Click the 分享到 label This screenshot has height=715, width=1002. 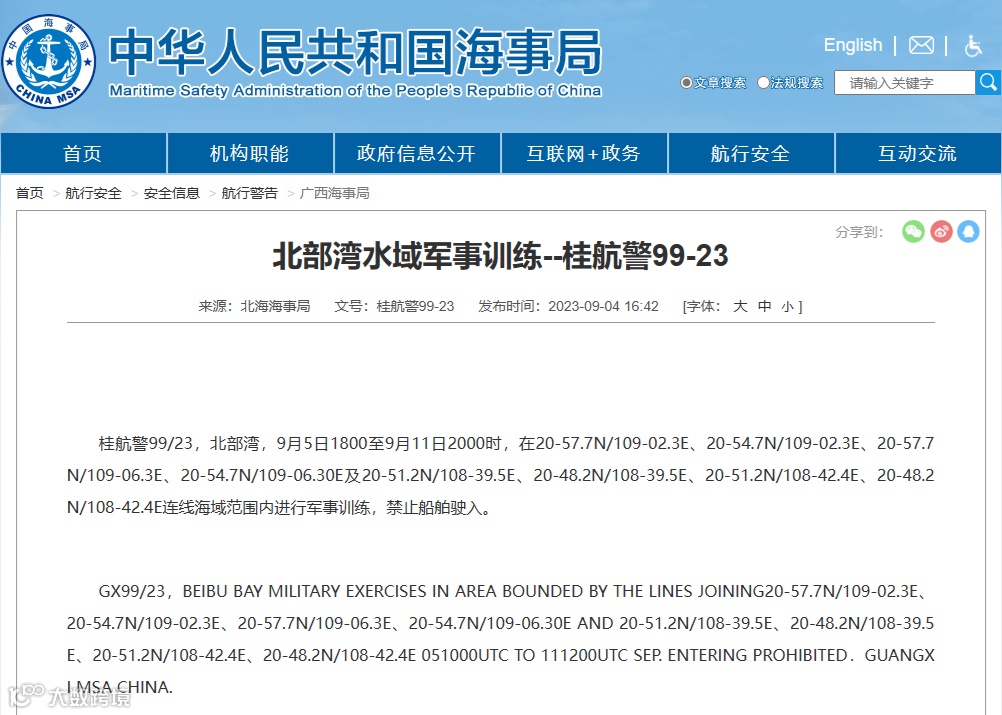click(x=859, y=232)
